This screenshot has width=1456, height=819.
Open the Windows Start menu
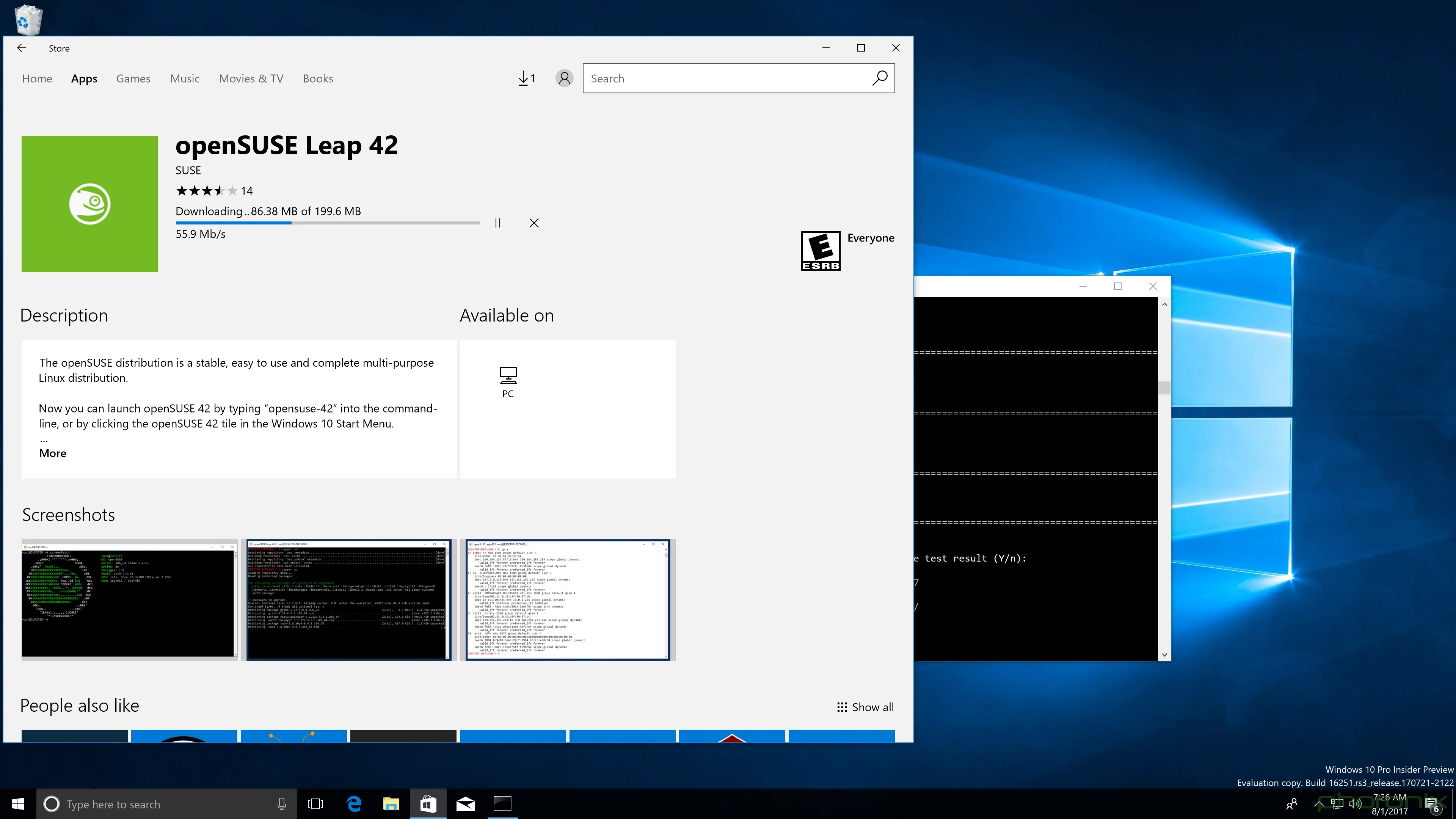(x=18, y=804)
